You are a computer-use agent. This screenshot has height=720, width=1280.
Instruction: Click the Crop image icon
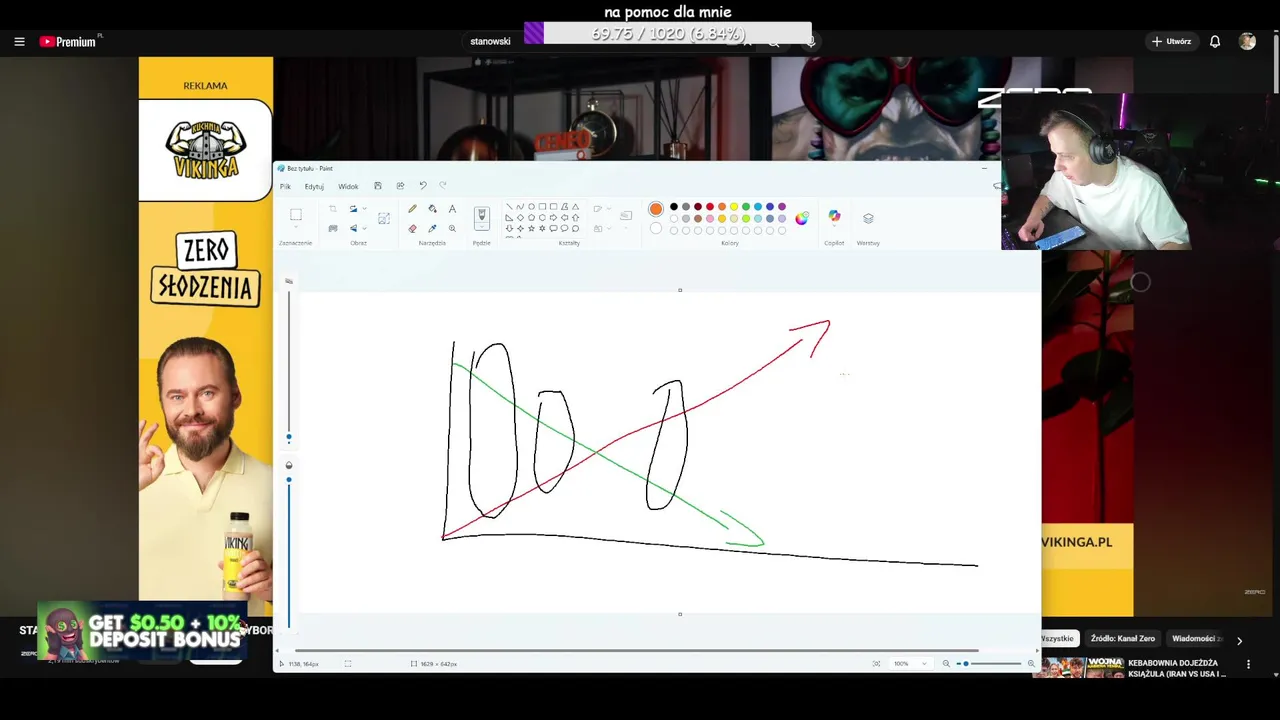pos(333,209)
